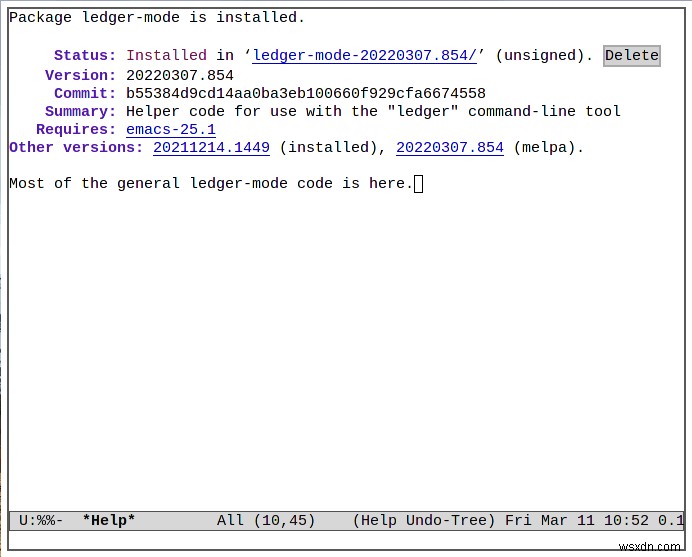692x557 pixels.
Task: Follow the emacs-25.1 requirement link
Action: (x=171, y=129)
